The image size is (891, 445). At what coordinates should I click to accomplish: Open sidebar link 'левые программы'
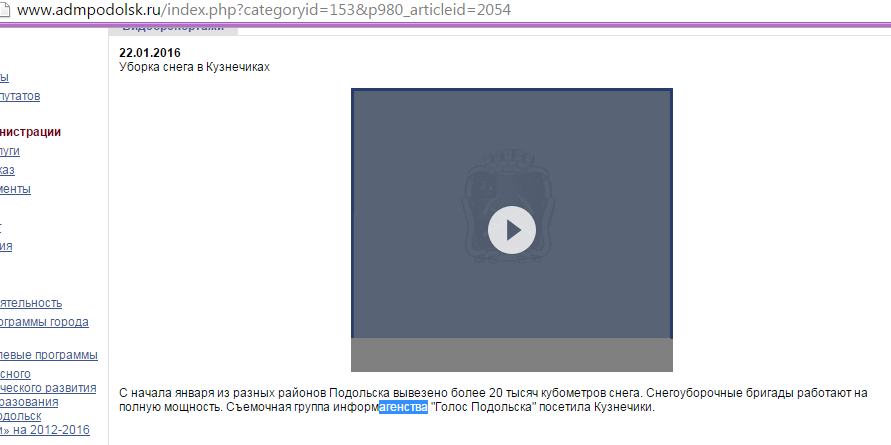click(48, 355)
